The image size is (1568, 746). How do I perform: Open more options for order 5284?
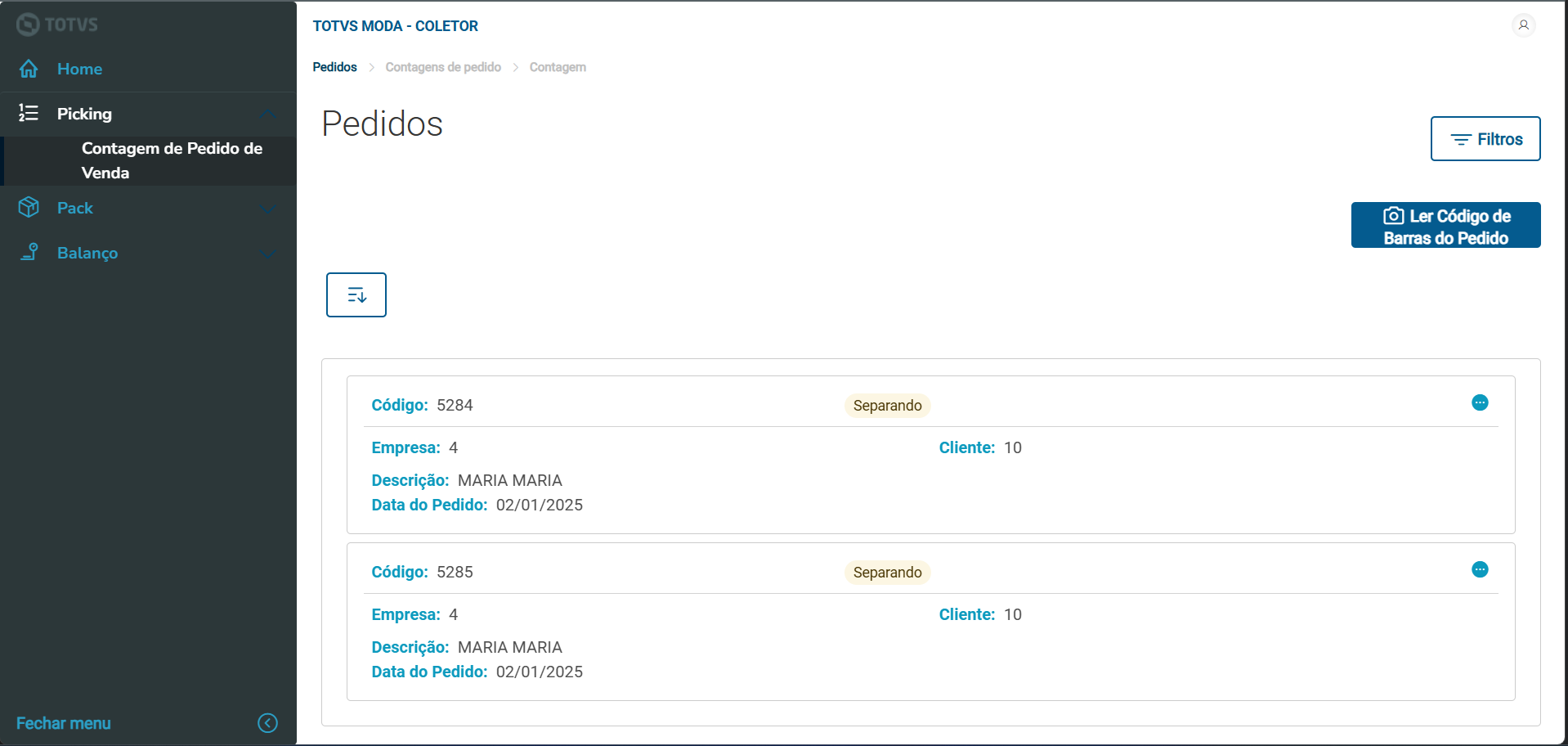(x=1480, y=402)
